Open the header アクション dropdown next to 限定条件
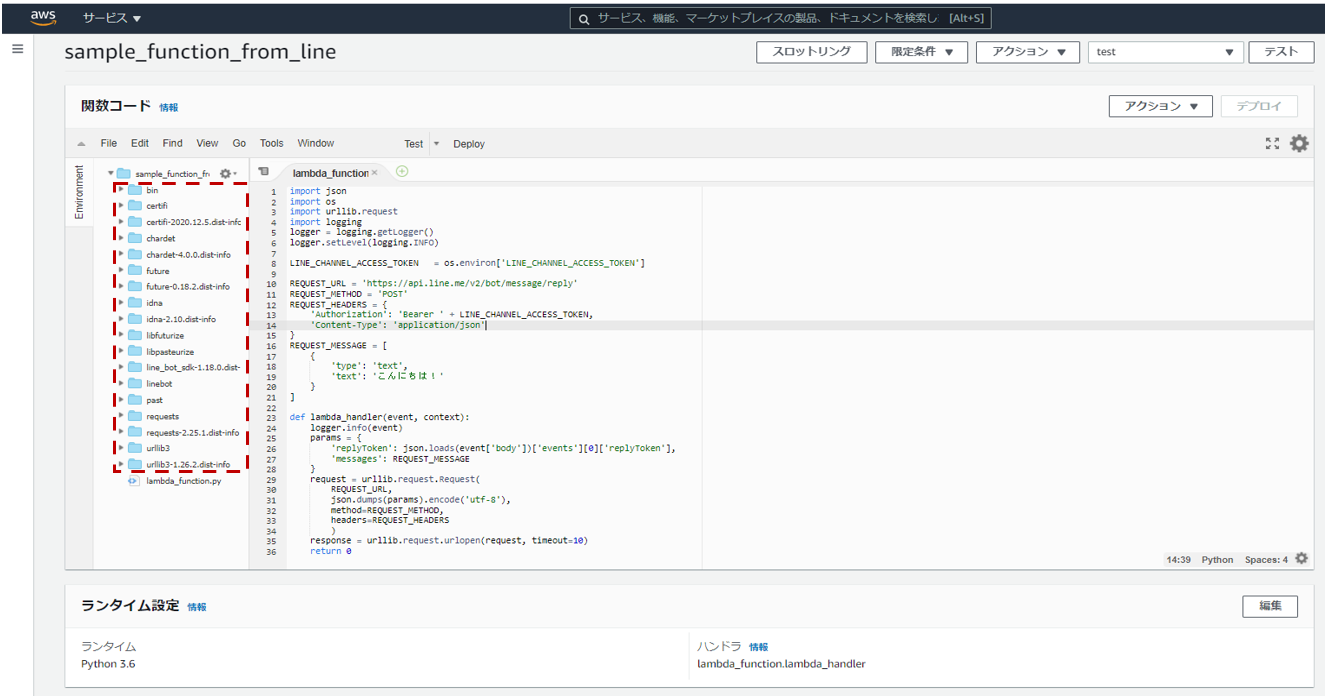This screenshot has width=1329, height=699. pyautogui.click(x=1029, y=52)
